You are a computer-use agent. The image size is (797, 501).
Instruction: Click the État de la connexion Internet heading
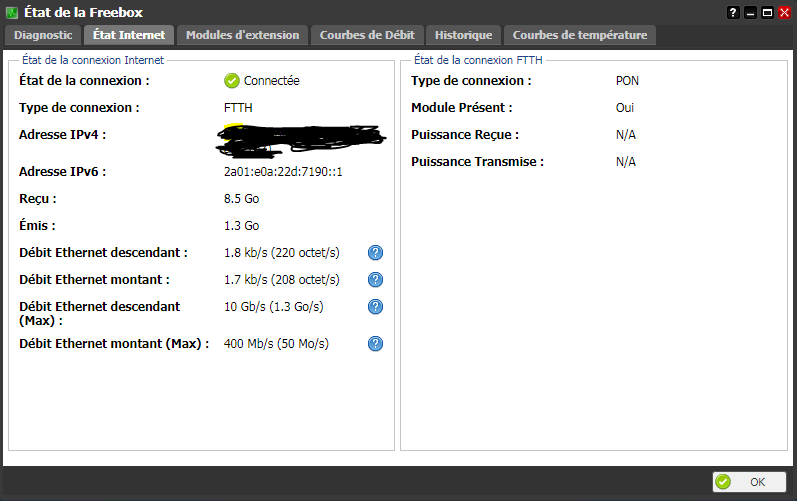(93, 60)
